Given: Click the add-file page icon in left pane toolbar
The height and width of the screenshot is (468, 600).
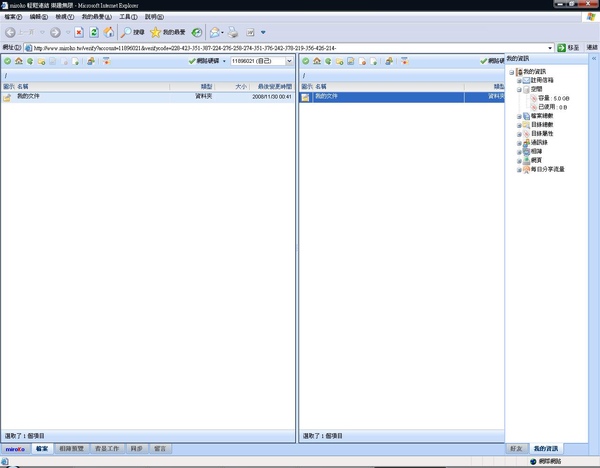Looking at the screenshot, I should coord(75,62).
